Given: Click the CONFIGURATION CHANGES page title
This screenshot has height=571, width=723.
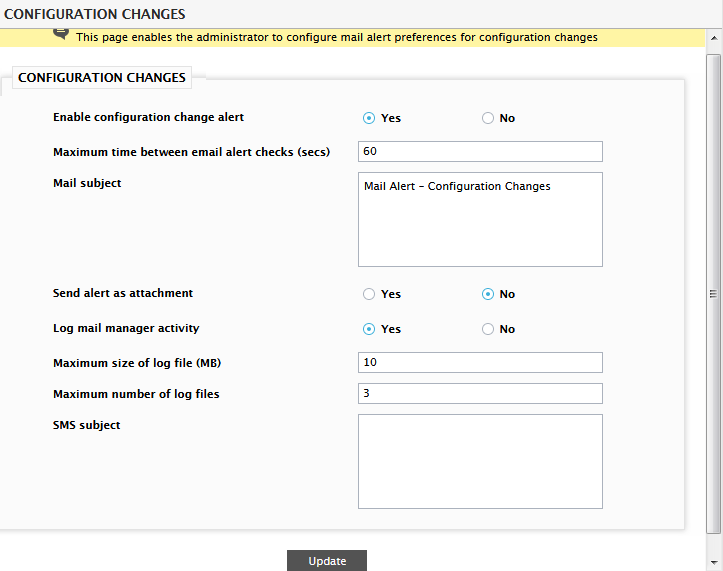Looking at the screenshot, I should point(95,14).
